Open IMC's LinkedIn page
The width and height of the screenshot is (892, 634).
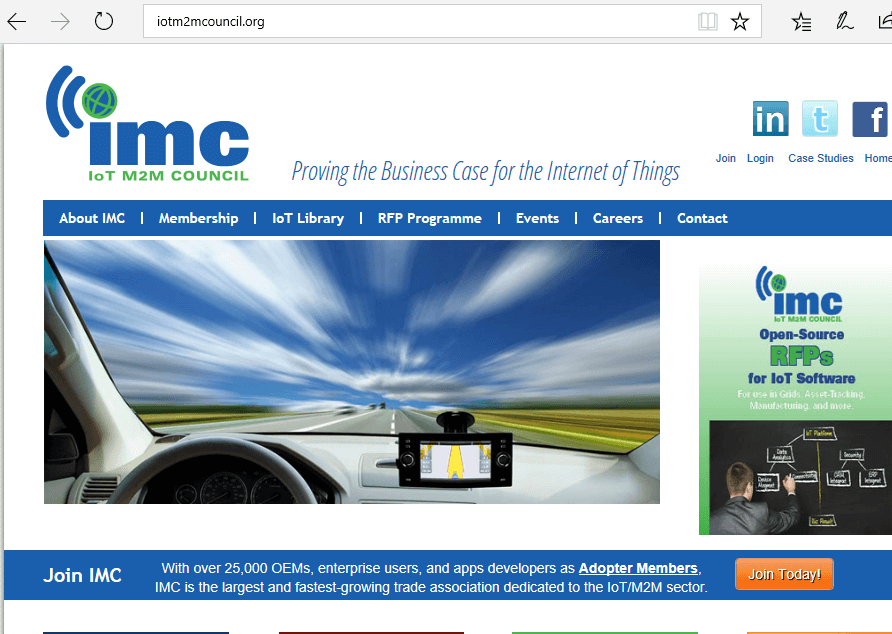pyautogui.click(x=770, y=119)
